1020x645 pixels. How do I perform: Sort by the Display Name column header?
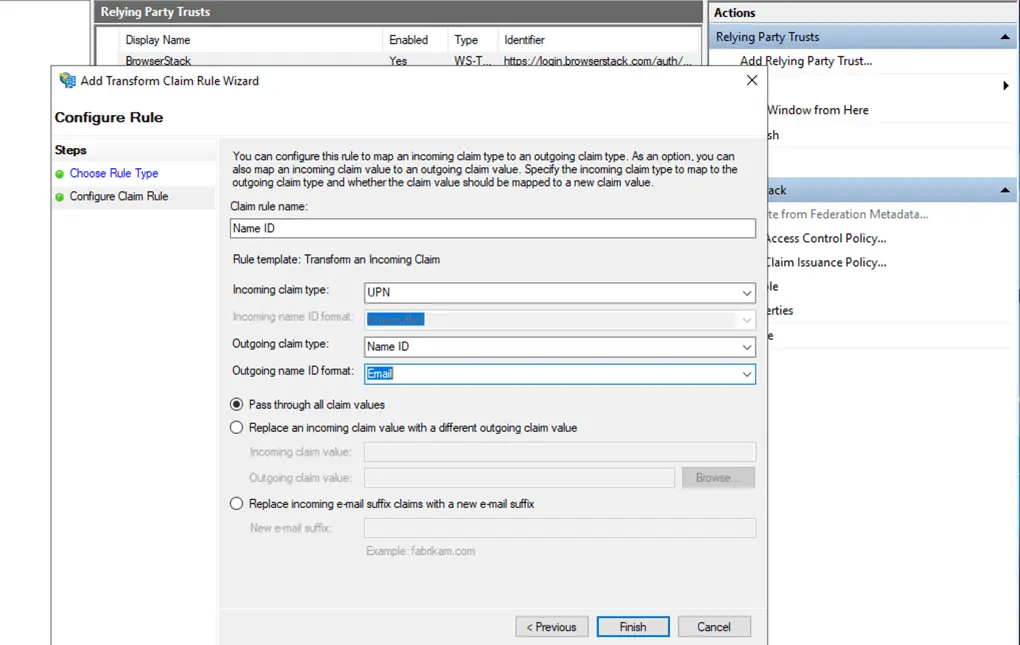click(158, 40)
